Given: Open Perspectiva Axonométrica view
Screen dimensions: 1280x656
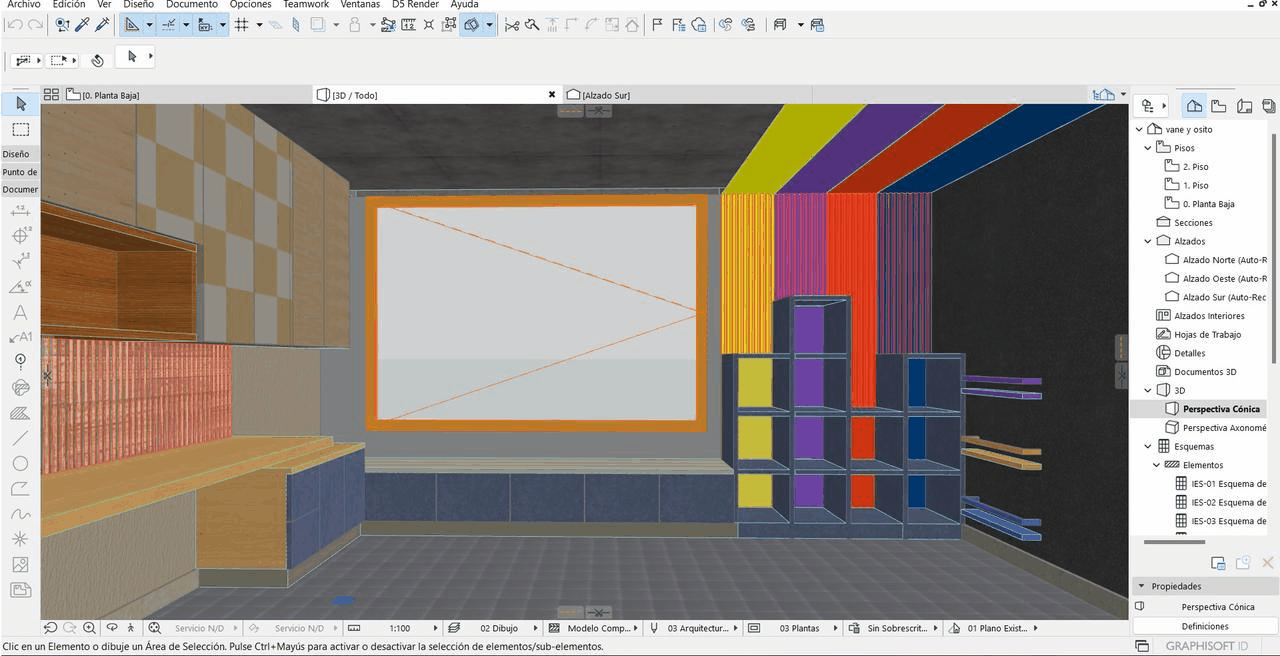Looking at the screenshot, I should 1223,427.
